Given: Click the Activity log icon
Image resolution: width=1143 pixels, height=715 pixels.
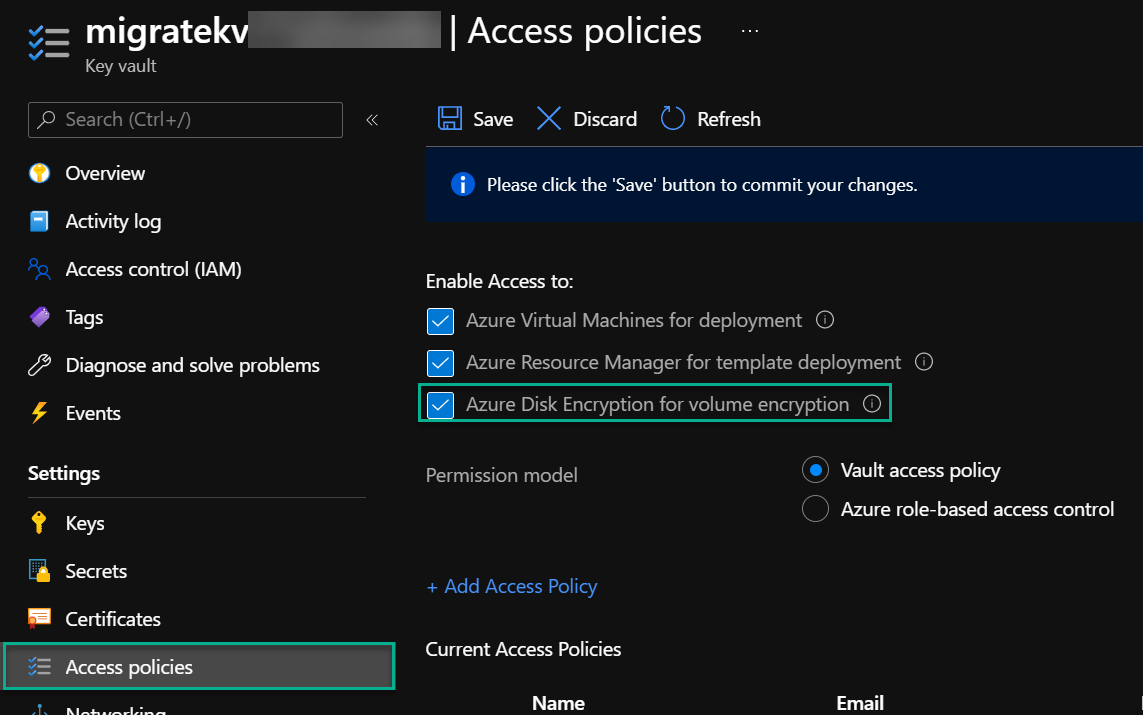Looking at the screenshot, I should pos(39,221).
